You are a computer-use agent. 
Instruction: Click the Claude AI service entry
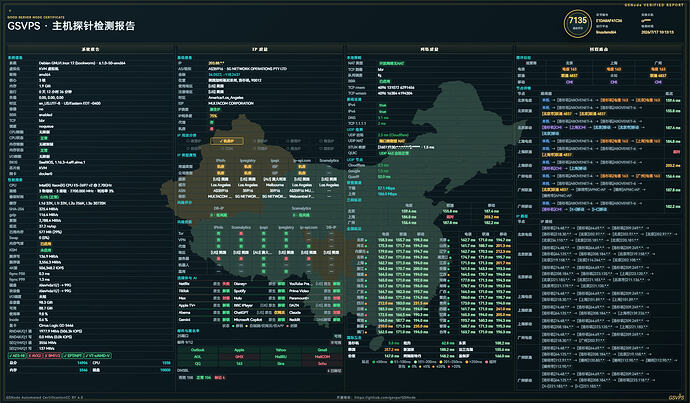coord(314,313)
